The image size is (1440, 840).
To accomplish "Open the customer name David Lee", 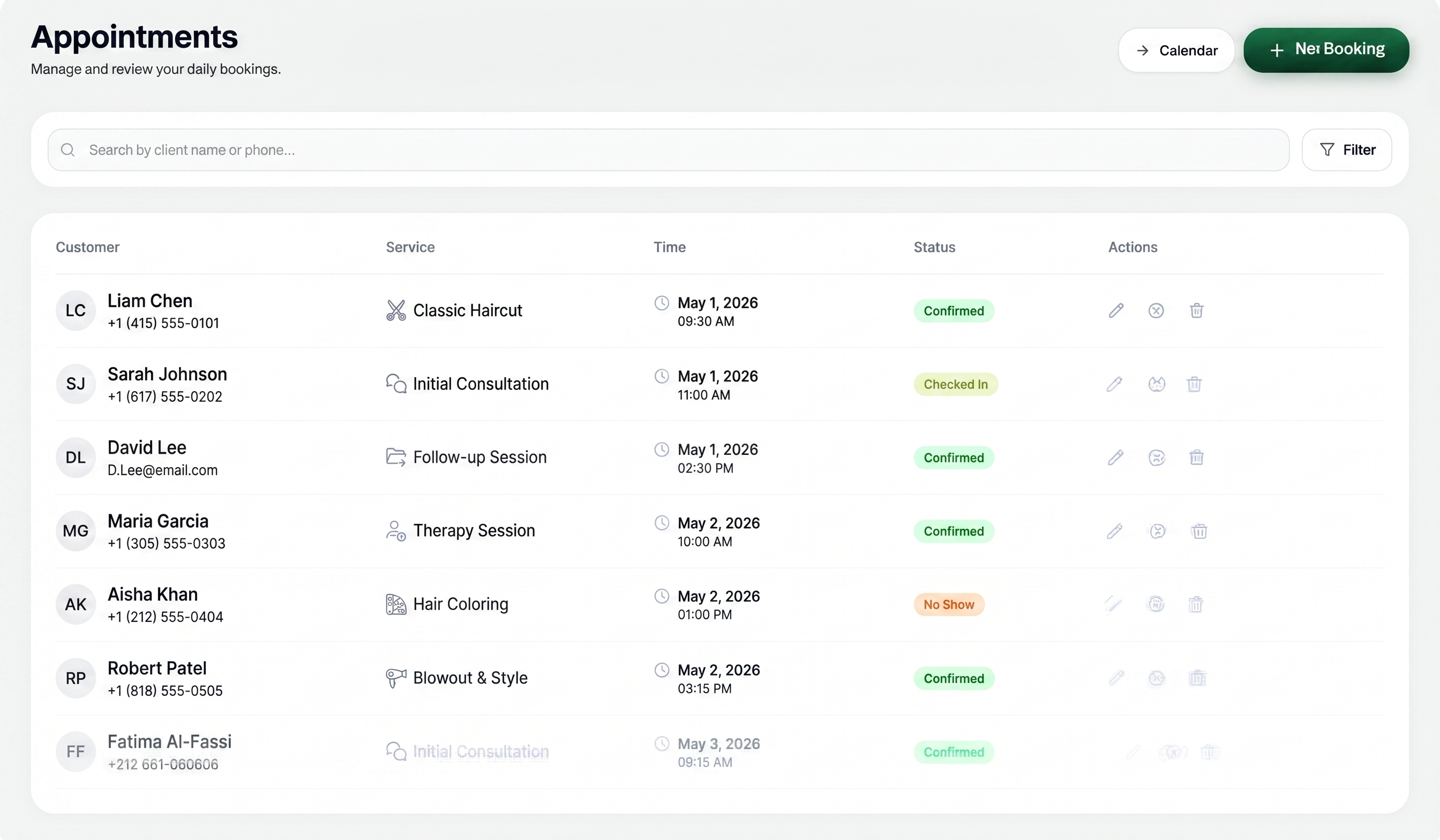I will (x=147, y=447).
